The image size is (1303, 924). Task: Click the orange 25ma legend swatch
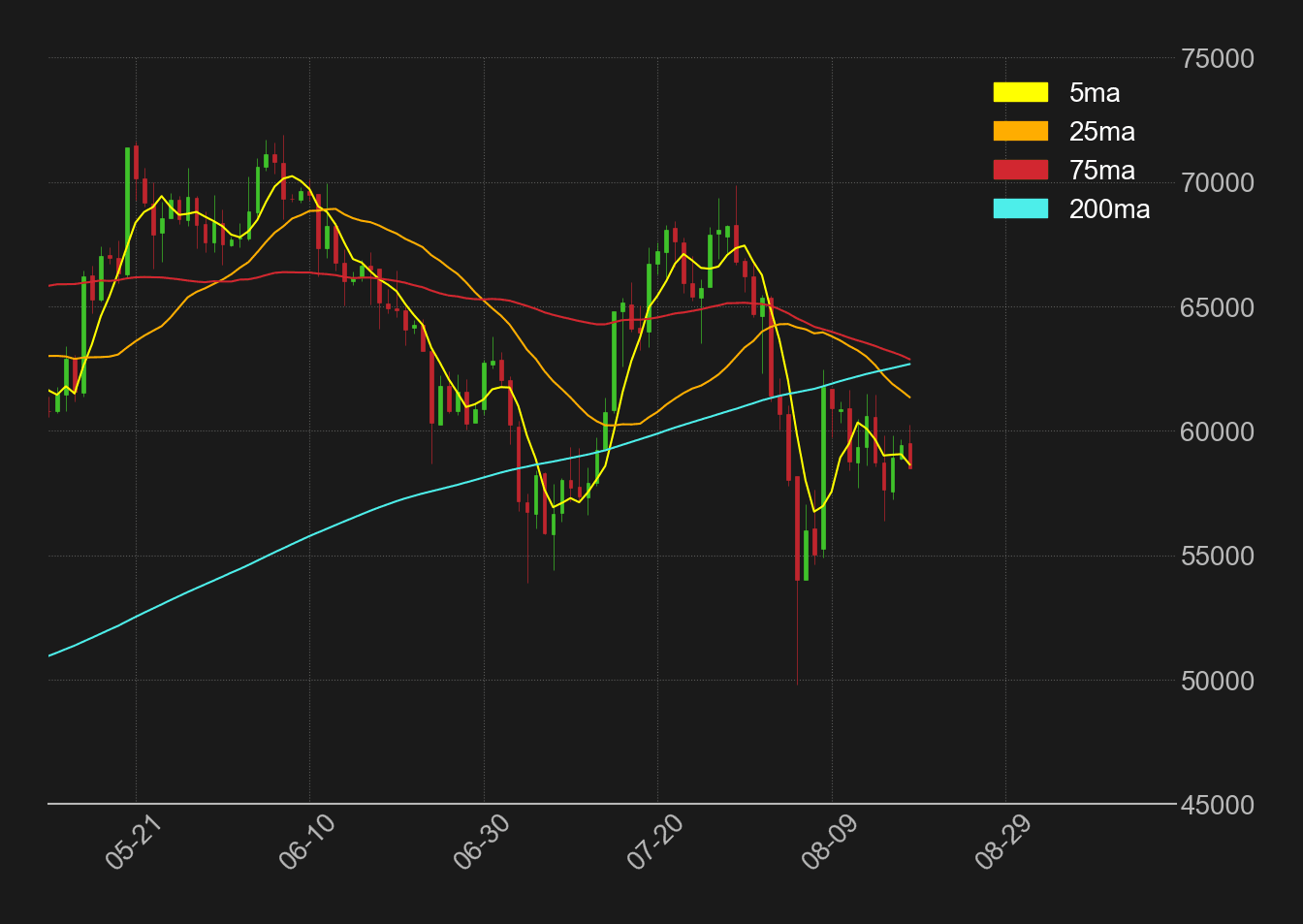click(x=1020, y=131)
